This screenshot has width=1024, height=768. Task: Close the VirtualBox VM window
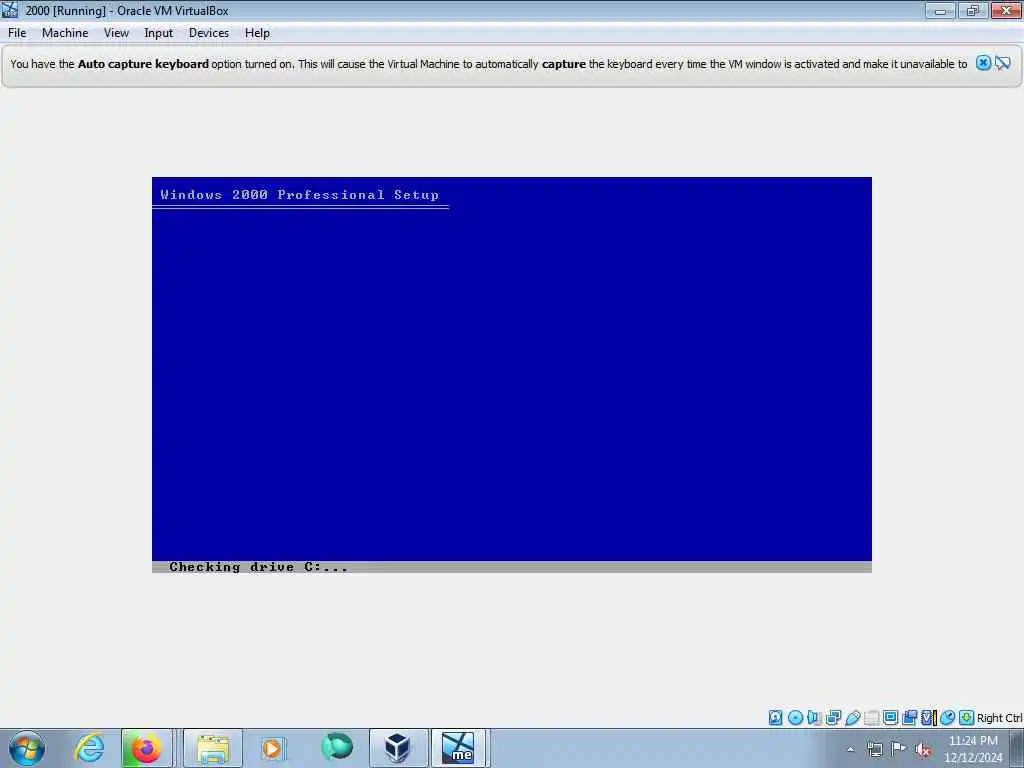(x=1006, y=10)
